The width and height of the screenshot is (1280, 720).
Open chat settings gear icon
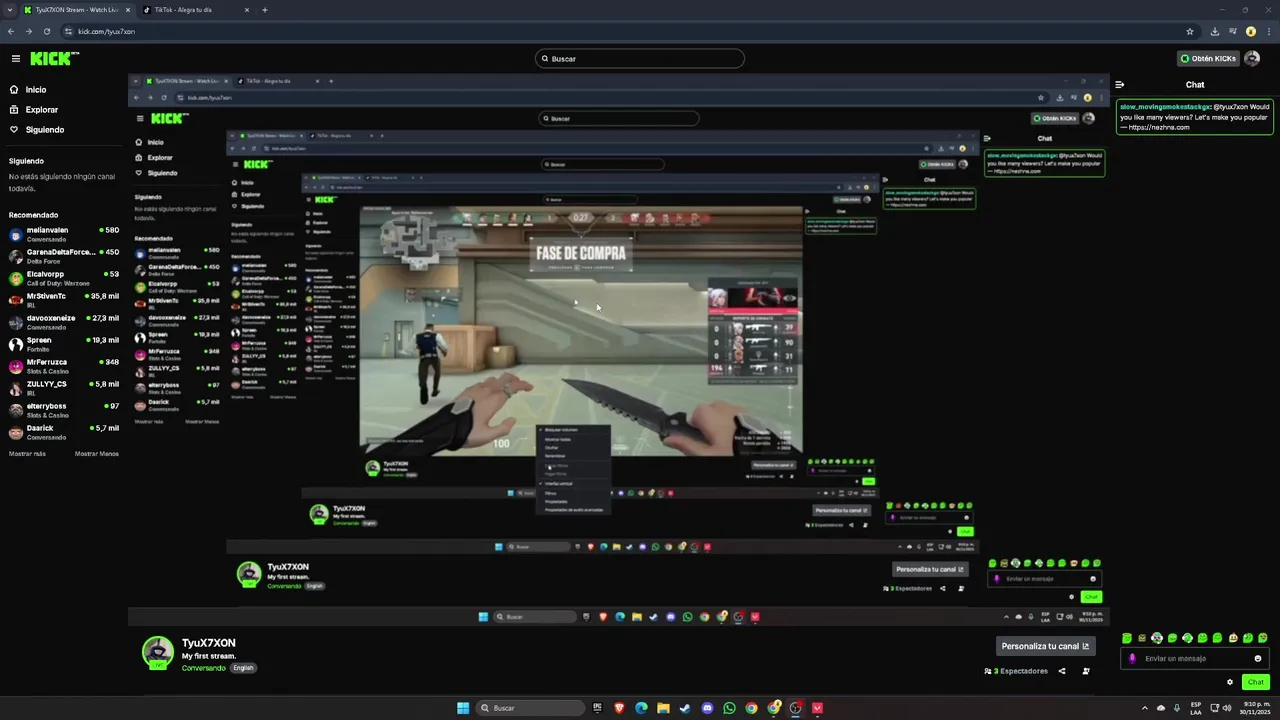tap(1230, 682)
